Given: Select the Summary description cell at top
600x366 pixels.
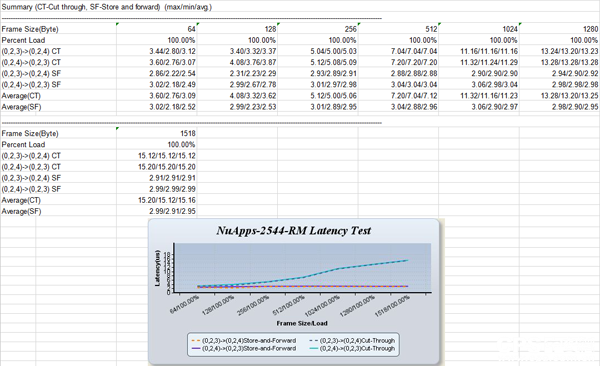Looking at the screenshot, I should (107, 7).
